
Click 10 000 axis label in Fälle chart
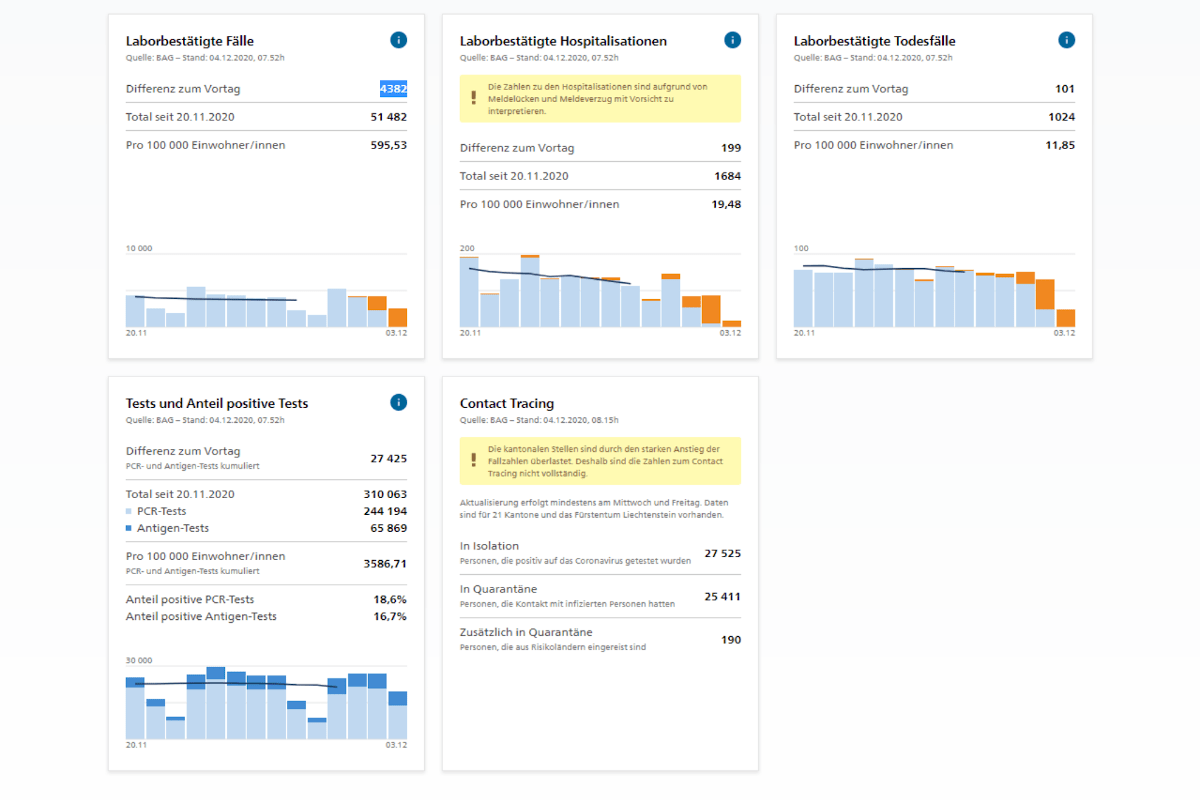(139, 248)
